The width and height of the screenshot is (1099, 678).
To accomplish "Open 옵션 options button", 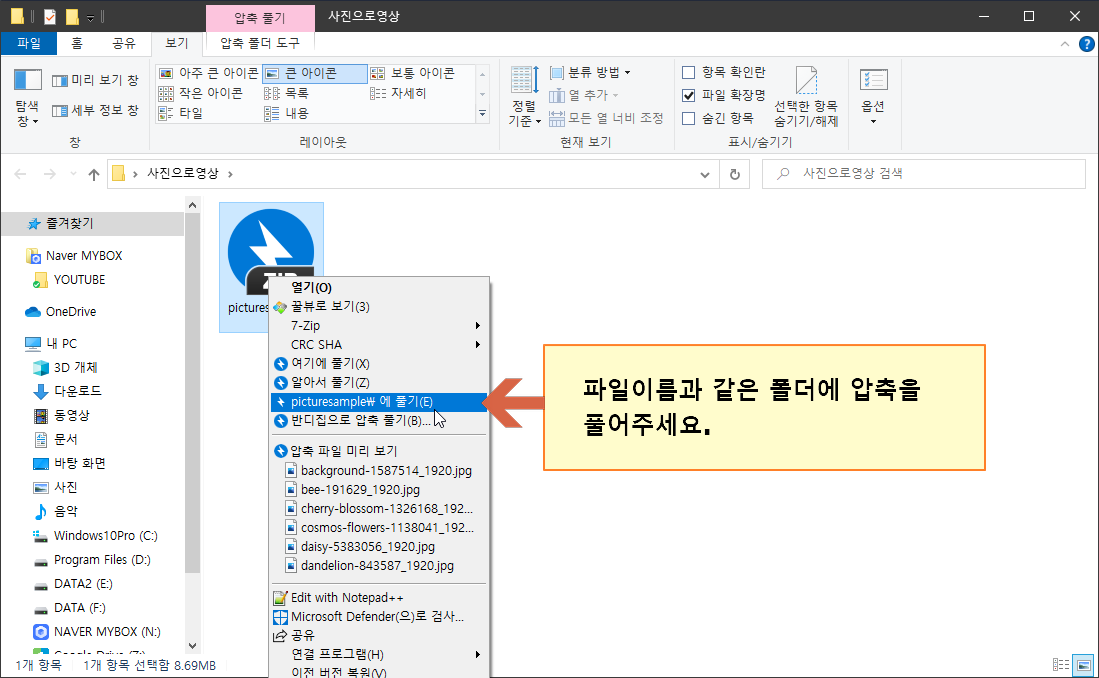I will tap(873, 97).
